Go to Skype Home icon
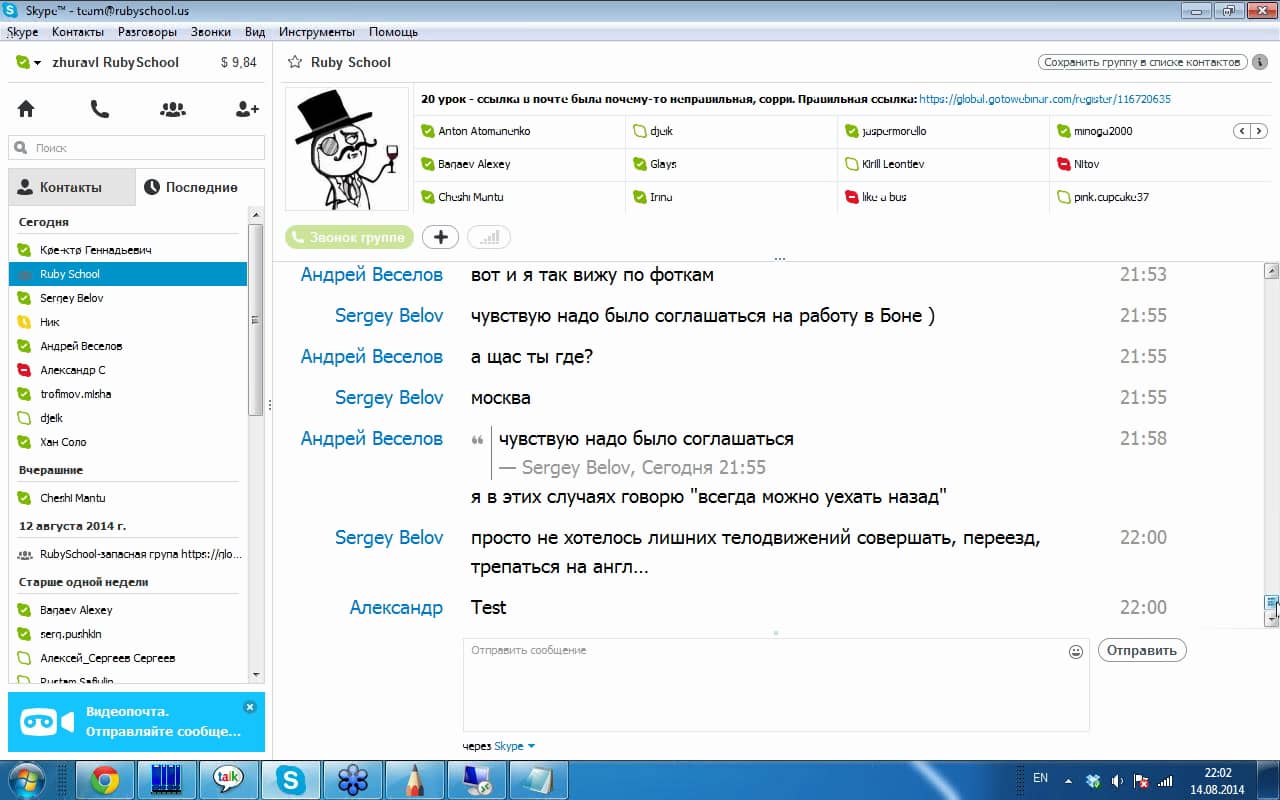Image resolution: width=1280 pixels, height=800 pixels. click(x=26, y=109)
